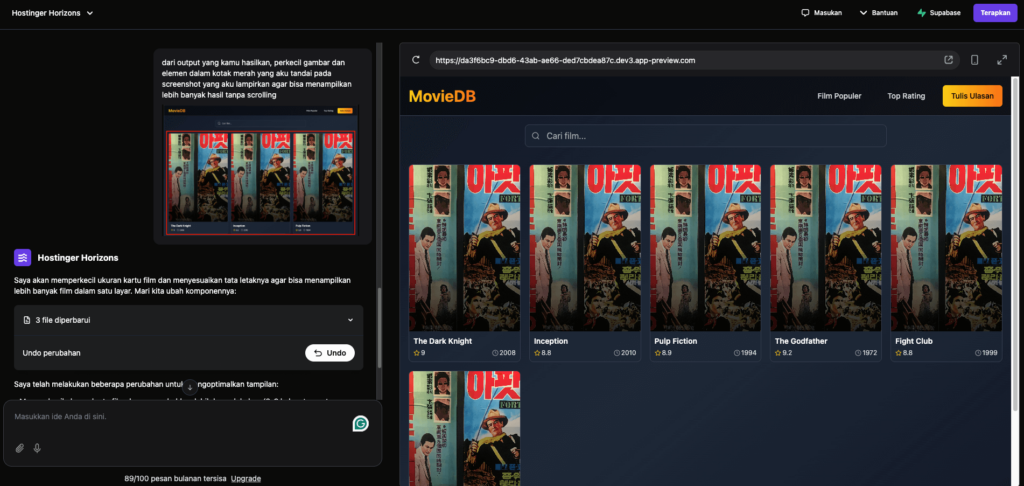Open the Top Rating nav item
The height and width of the screenshot is (486, 1024).
[906, 96]
